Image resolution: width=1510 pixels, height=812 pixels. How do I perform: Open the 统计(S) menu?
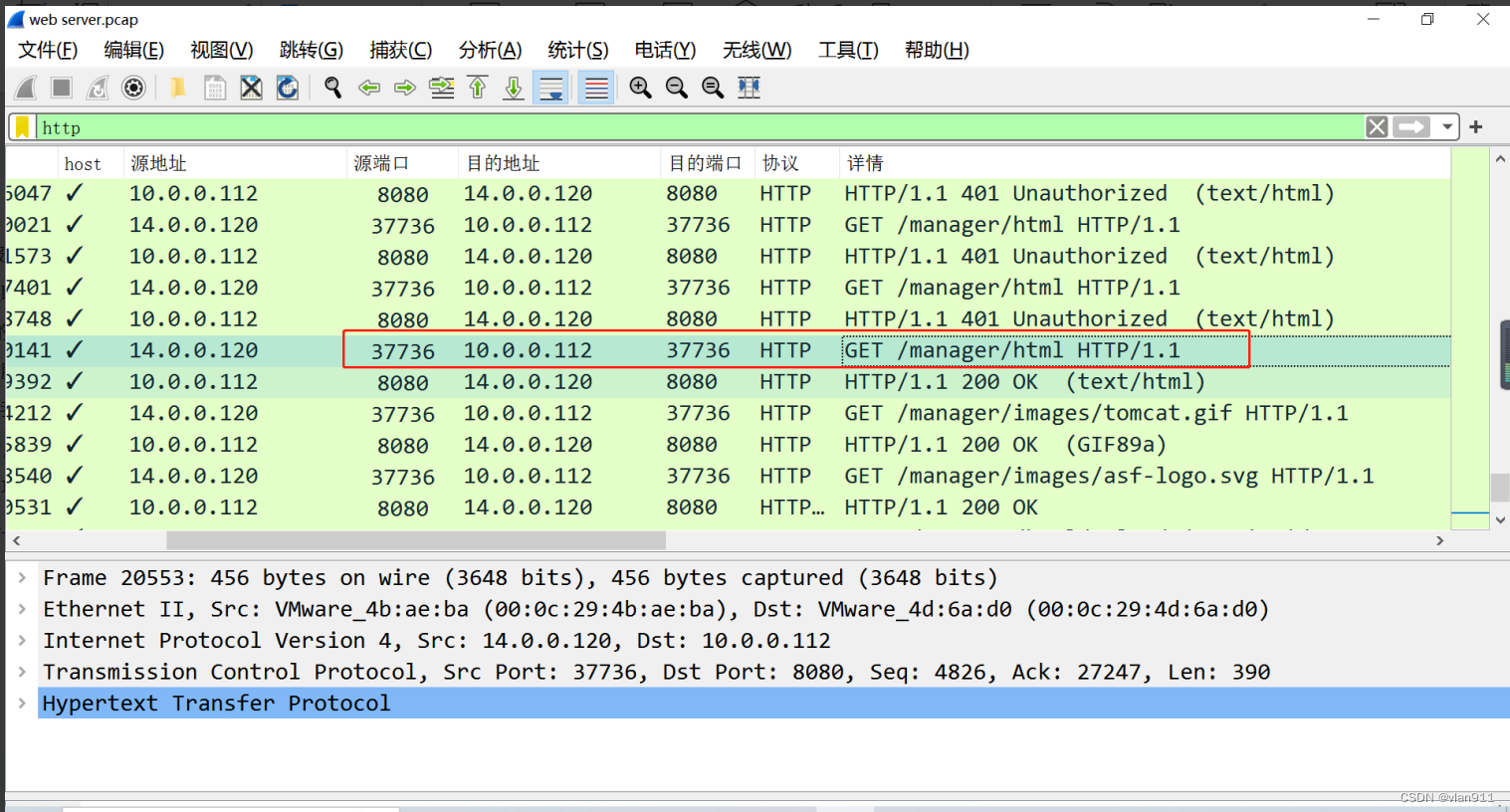pos(578,50)
